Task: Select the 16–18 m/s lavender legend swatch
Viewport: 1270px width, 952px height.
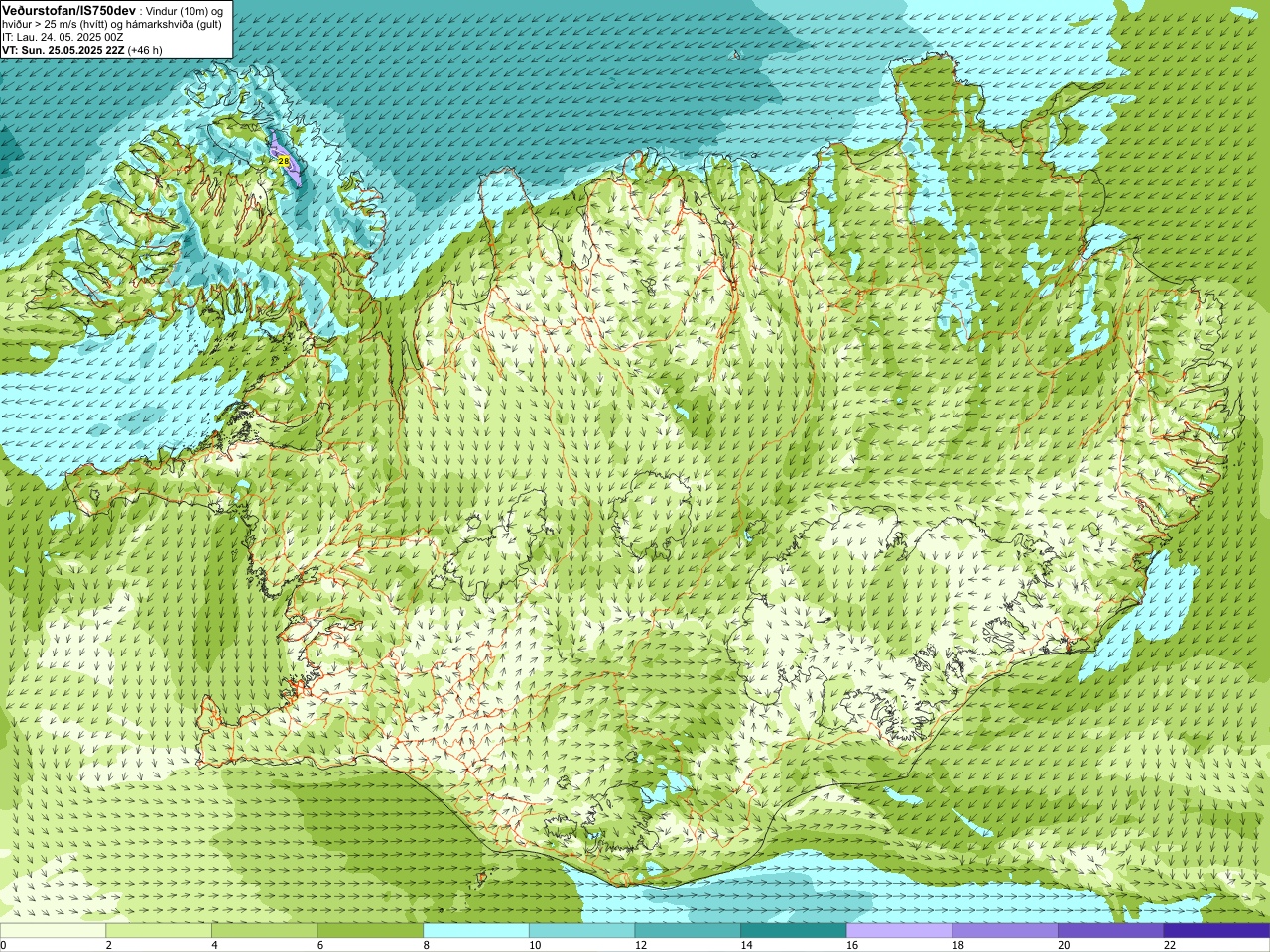Action: (x=900, y=931)
